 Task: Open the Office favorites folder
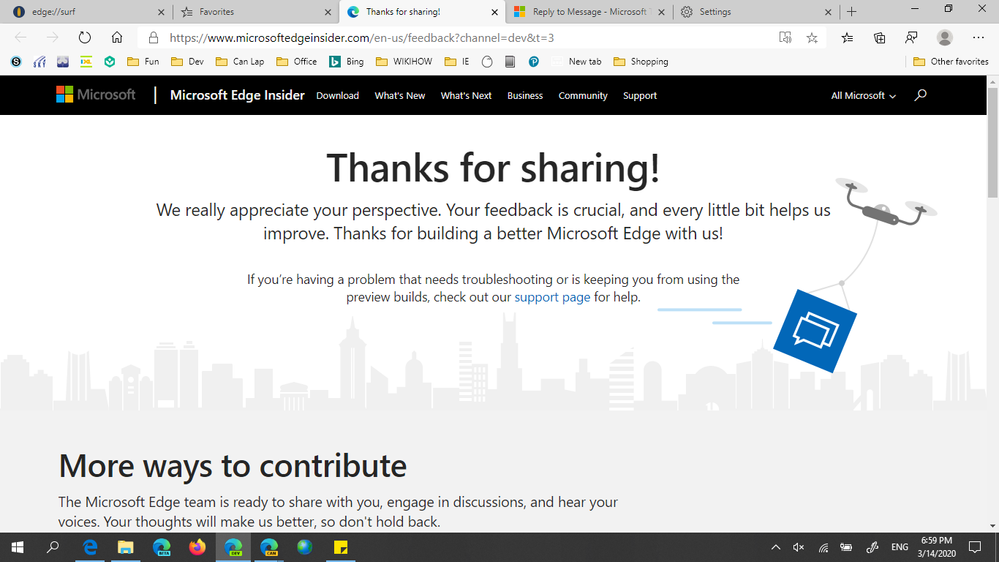(x=296, y=62)
